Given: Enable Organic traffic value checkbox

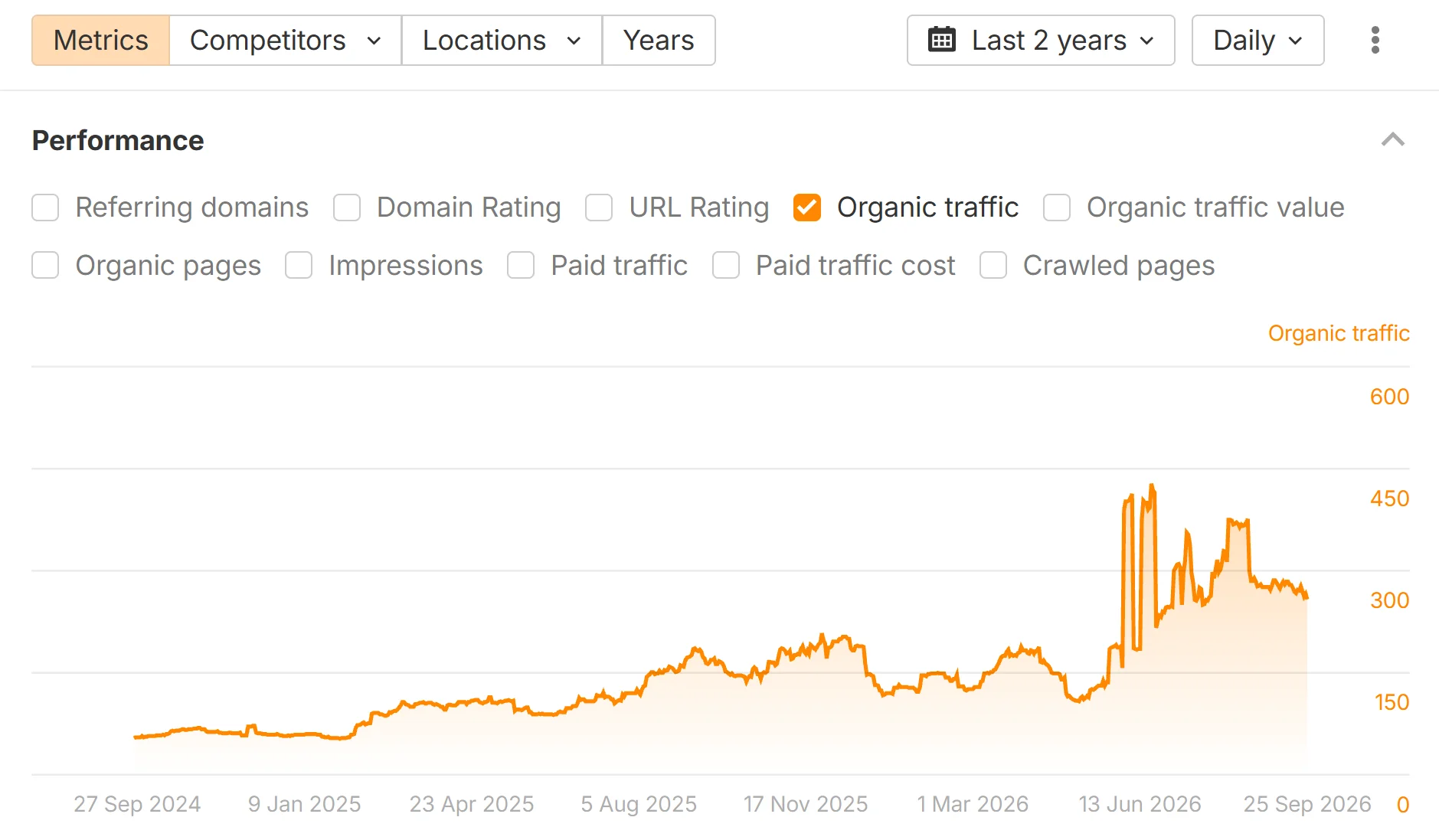Looking at the screenshot, I should (1057, 208).
